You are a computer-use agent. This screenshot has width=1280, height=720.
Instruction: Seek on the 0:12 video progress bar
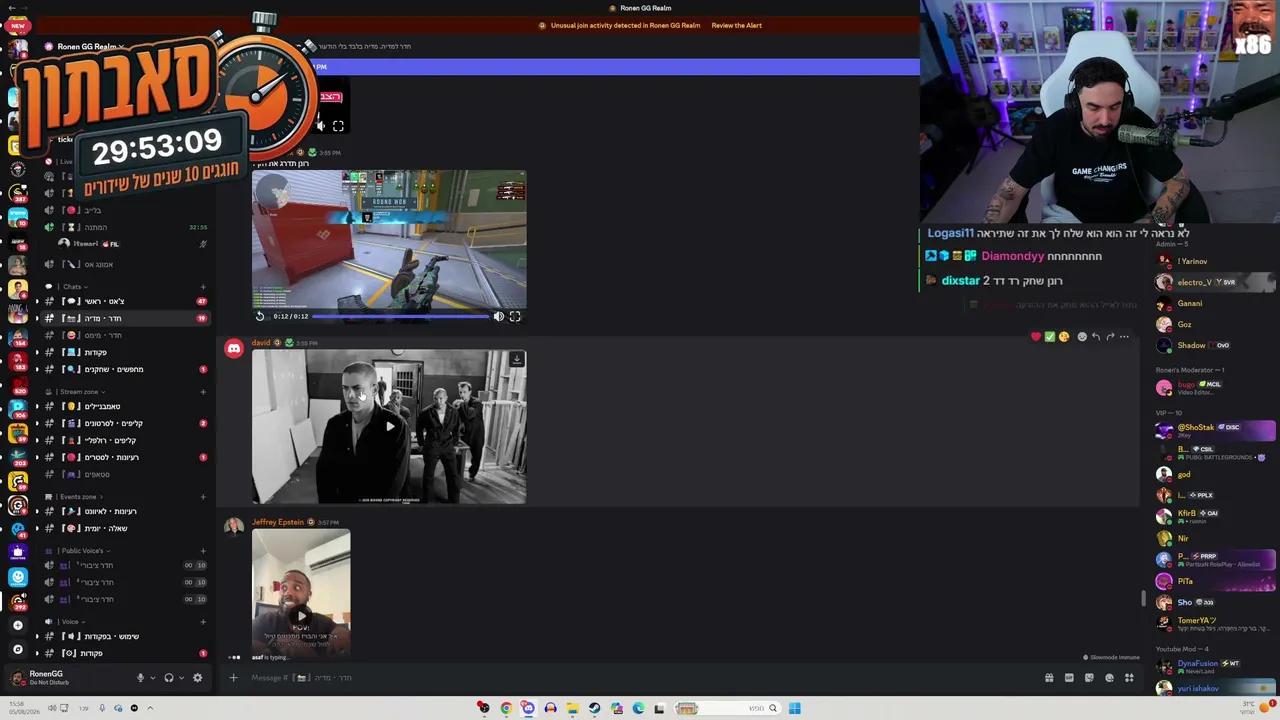click(x=401, y=317)
